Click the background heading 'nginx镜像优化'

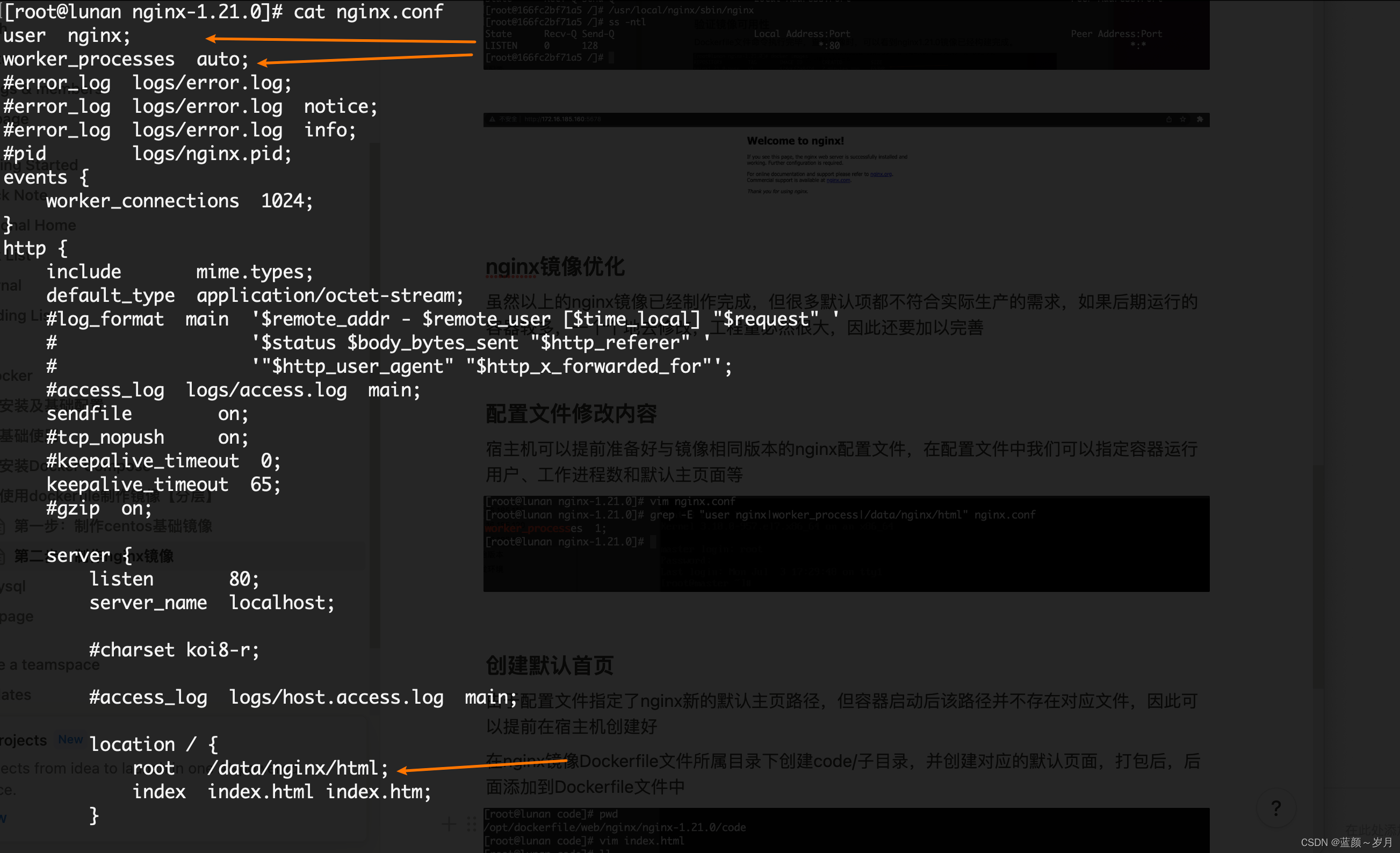tap(555, 266)
